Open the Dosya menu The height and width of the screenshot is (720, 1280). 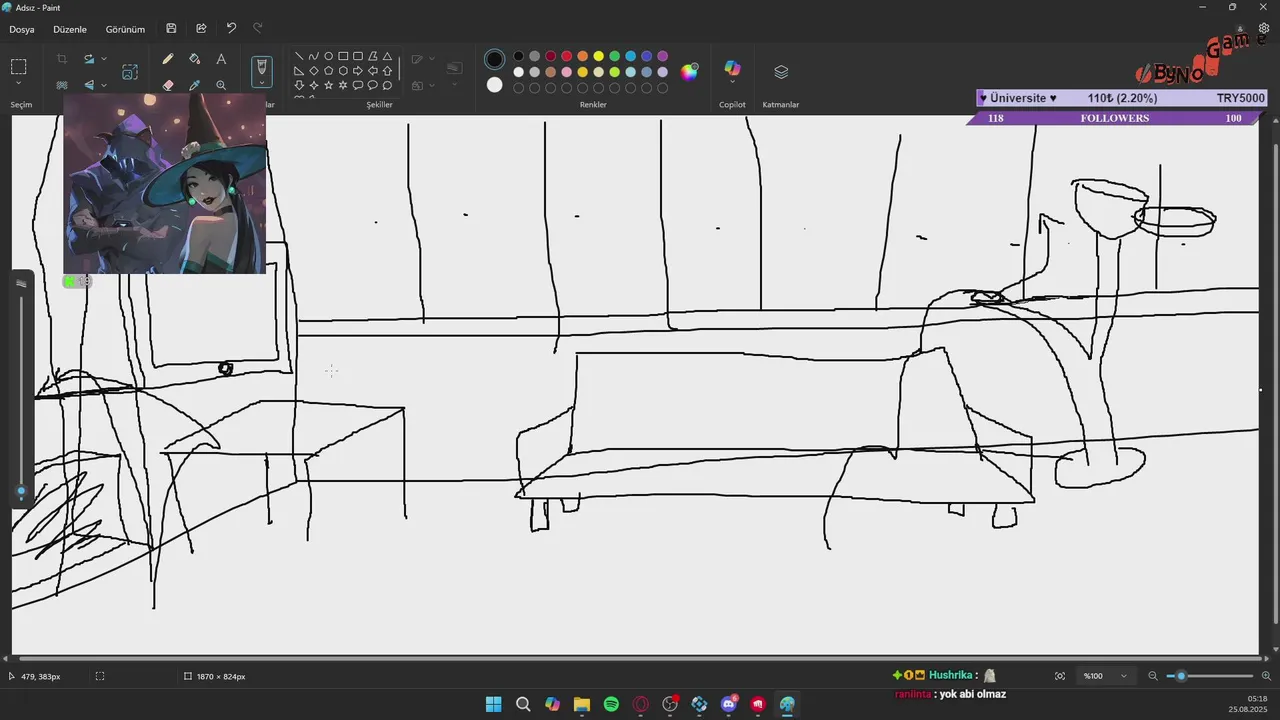click(x=22, y=29)
